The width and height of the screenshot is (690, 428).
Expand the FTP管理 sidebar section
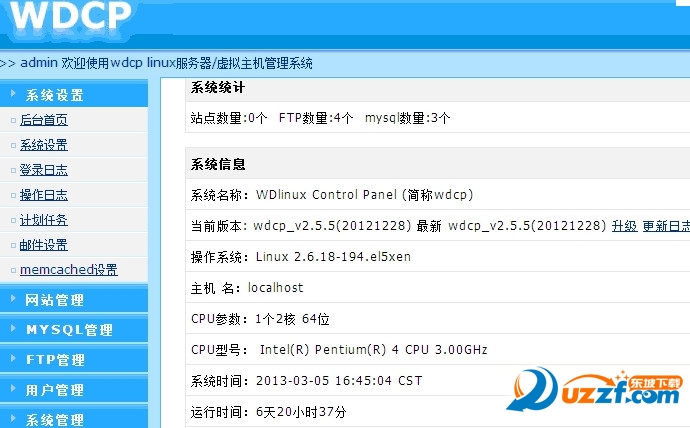coord(55,360)
